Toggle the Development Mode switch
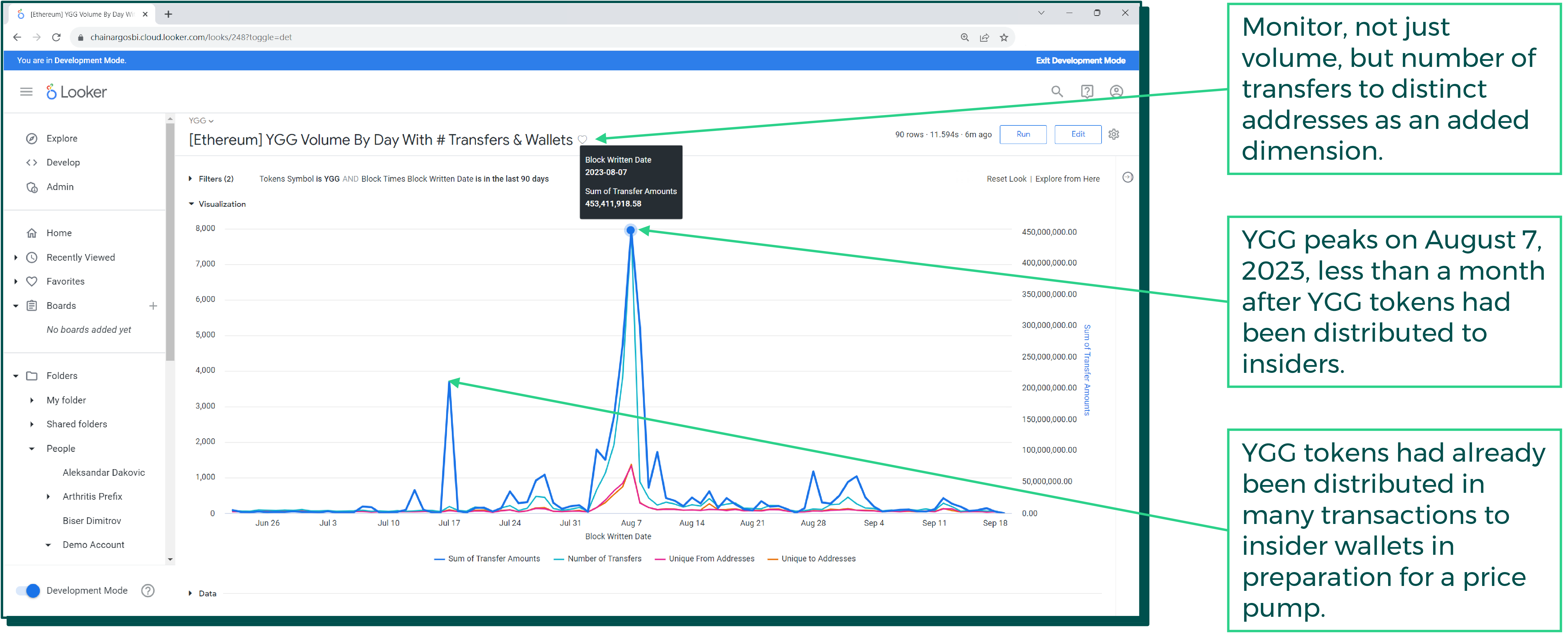 point(28,591)
